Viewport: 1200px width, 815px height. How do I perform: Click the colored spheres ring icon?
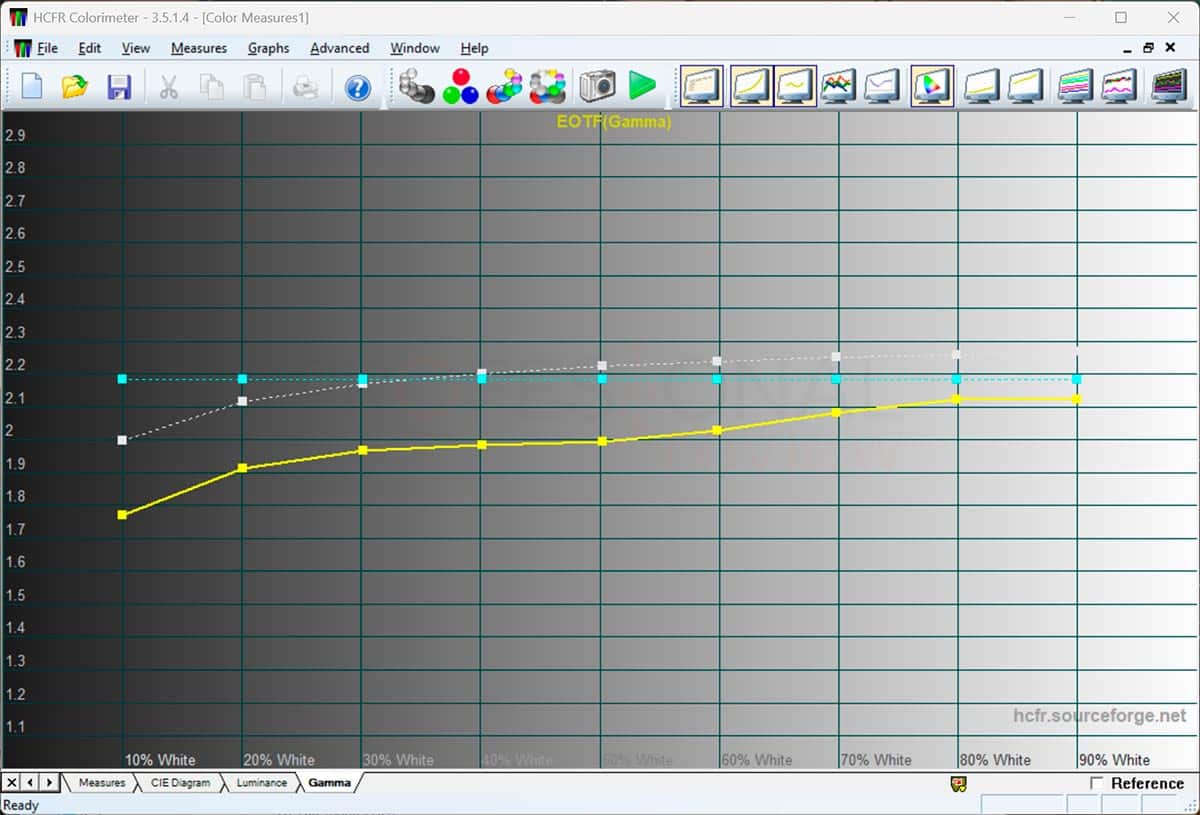point(548,86)
